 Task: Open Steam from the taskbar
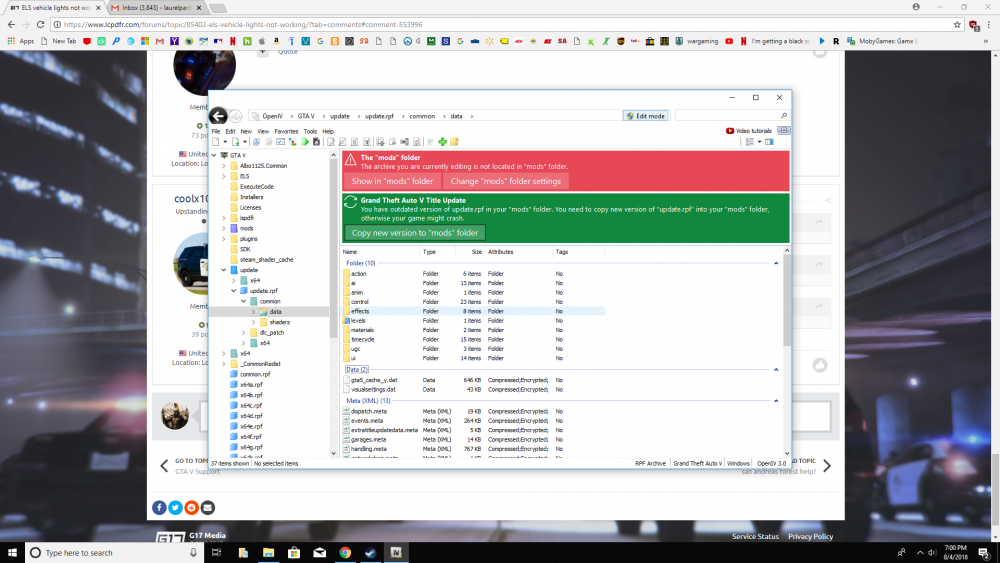click(x=371, y=552)
